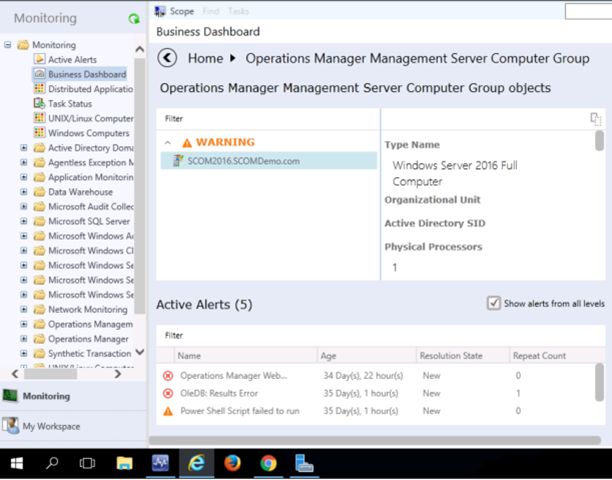
Task: Collapse the root Monitoring tree node
Action: [7, 44]
